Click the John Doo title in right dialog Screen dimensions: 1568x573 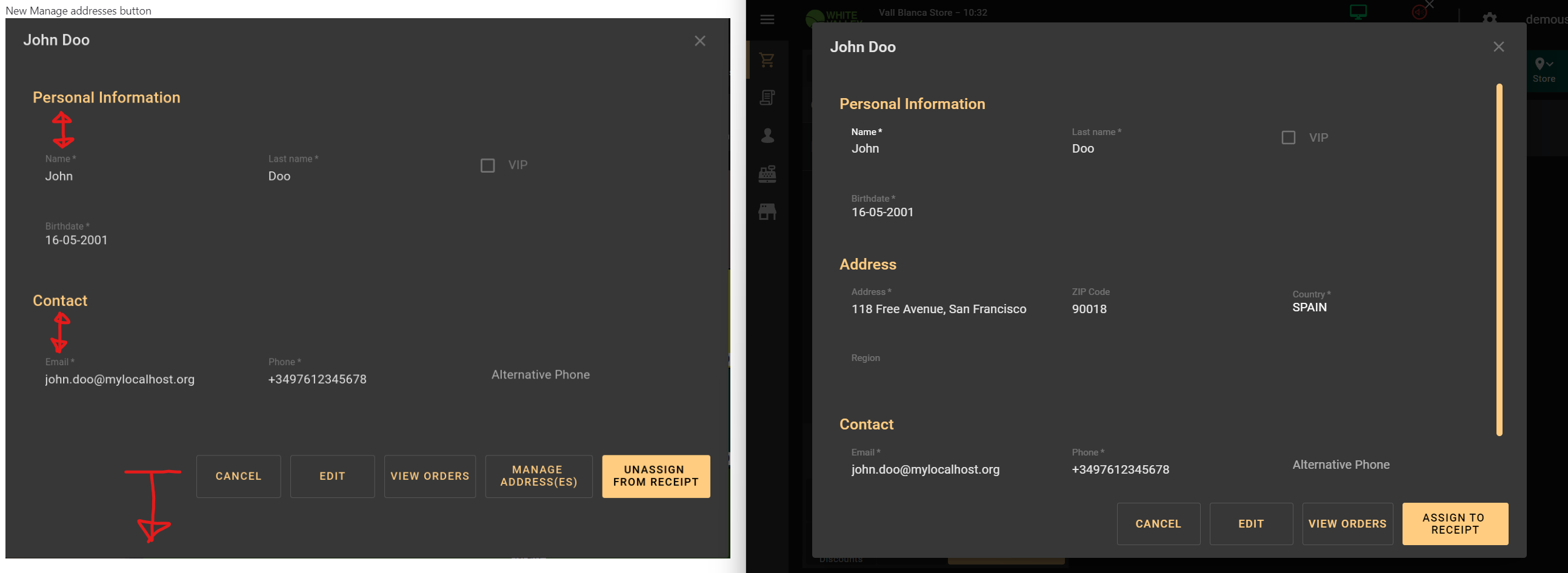pyautogui.click(x=863, y=47)
